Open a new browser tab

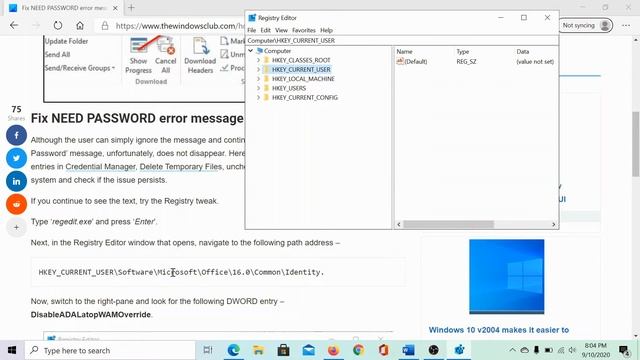tap(131, 7)
